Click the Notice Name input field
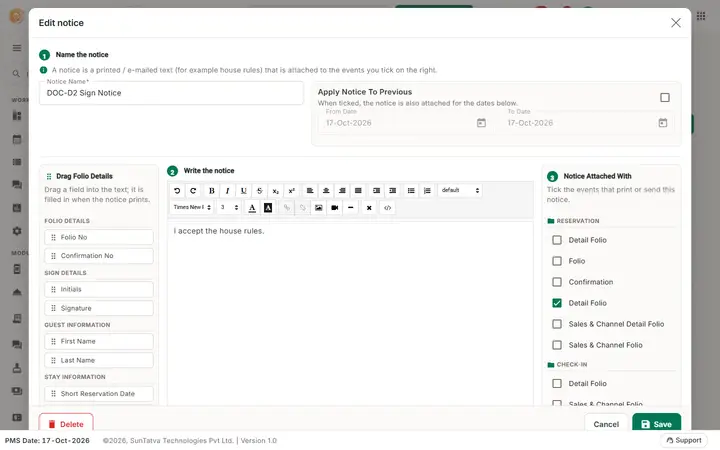720x450 pixels. (171, 93)
